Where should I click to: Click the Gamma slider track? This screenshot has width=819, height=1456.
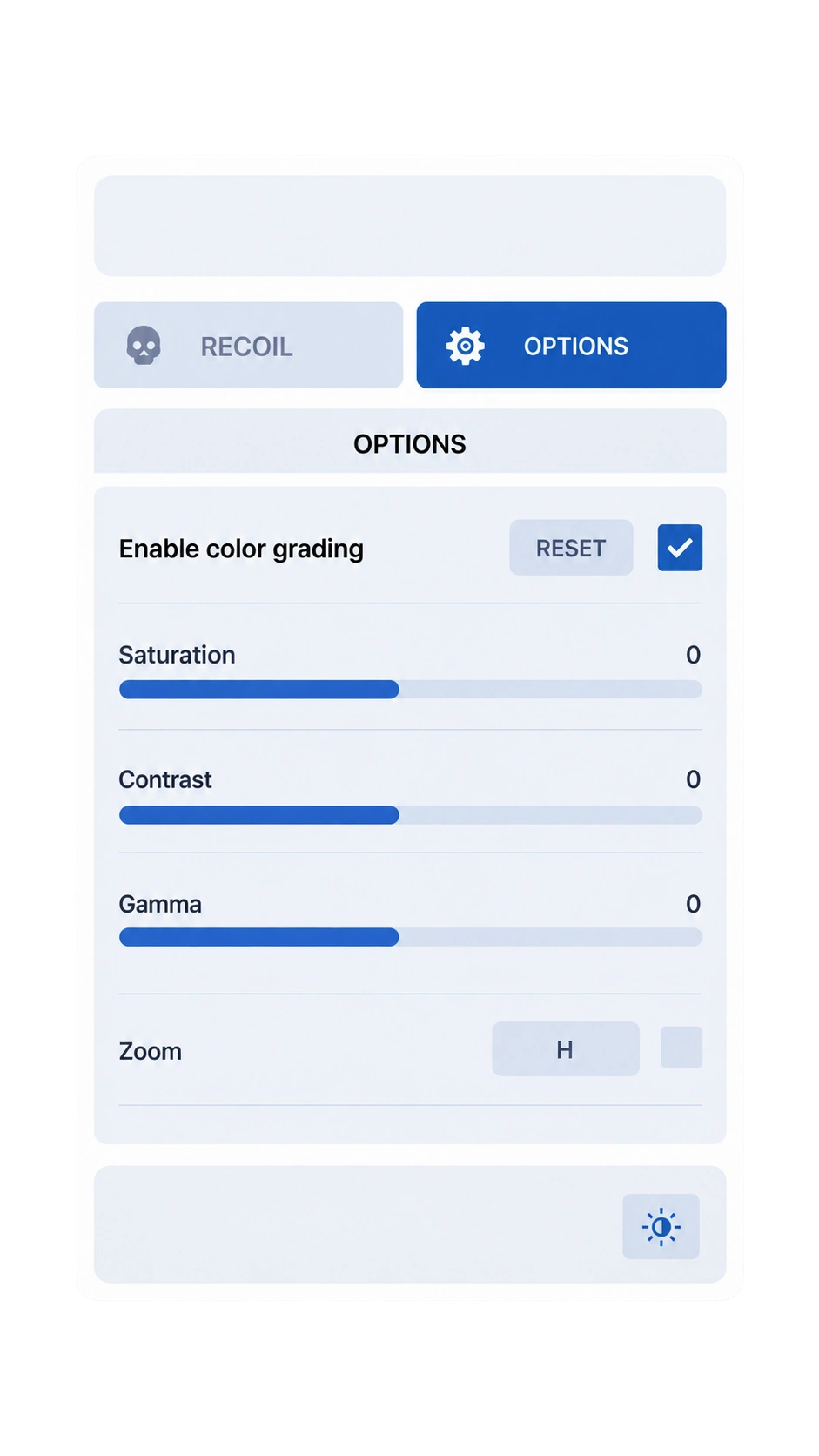tap(410, 937)
